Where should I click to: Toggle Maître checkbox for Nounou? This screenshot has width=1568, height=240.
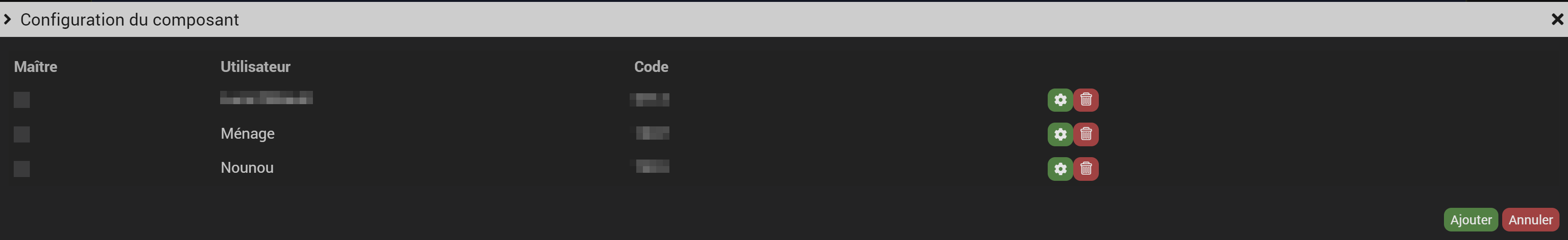click(x=22, y=169)
